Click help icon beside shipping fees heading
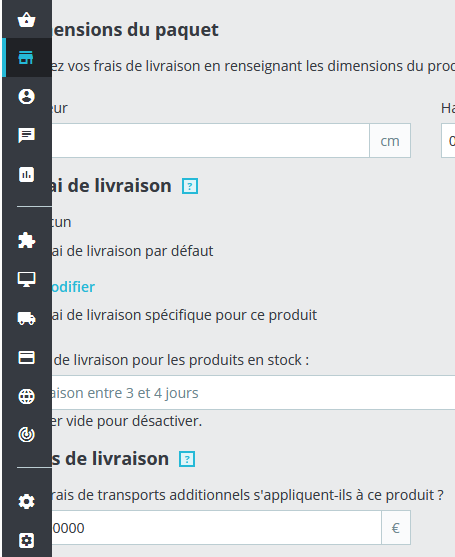Image resolution: width=455 pixels, height=557 pixels. [x=187, y=459]
